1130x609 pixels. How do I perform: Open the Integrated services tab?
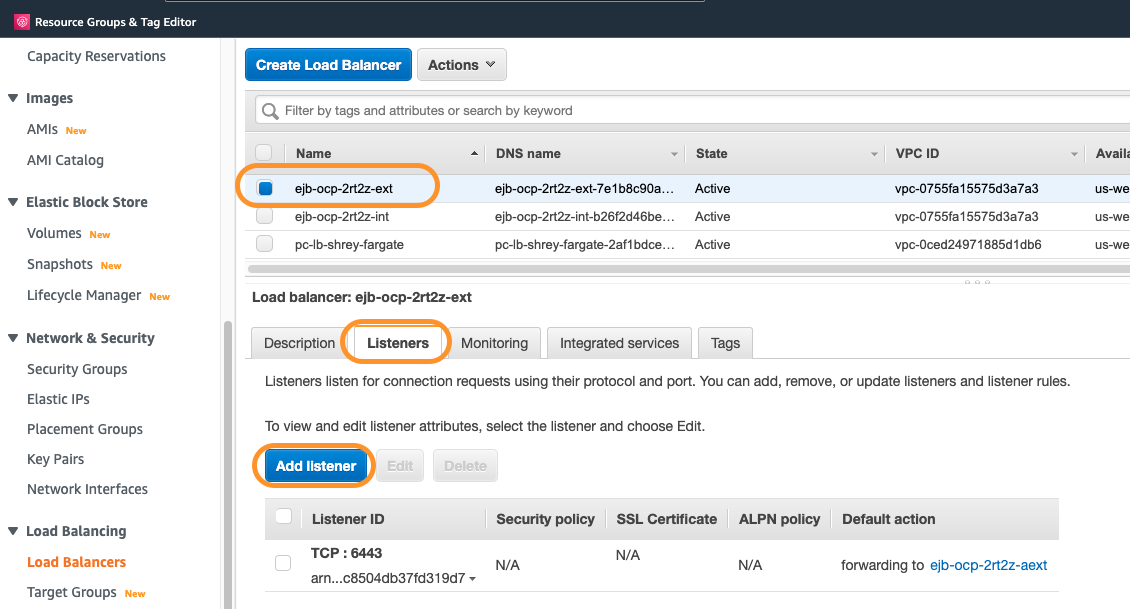[619, 343]
